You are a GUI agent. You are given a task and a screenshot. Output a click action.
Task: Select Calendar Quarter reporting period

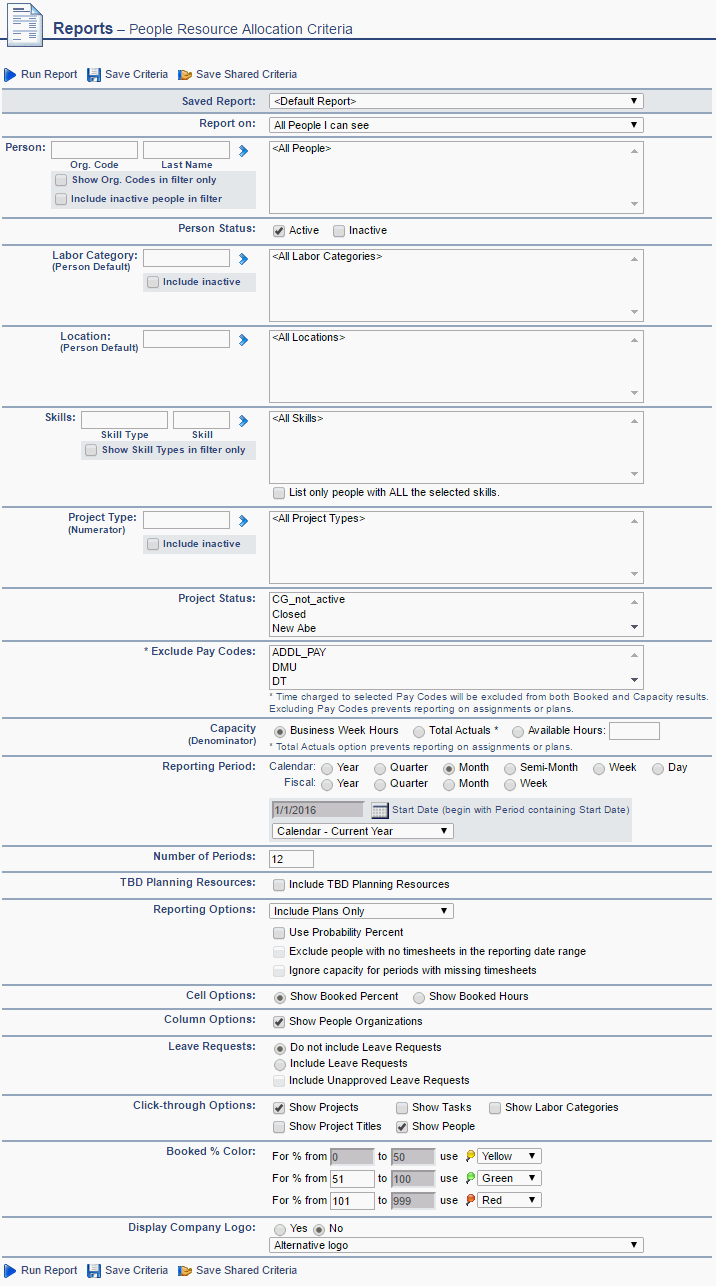click(x=380, y=769)
